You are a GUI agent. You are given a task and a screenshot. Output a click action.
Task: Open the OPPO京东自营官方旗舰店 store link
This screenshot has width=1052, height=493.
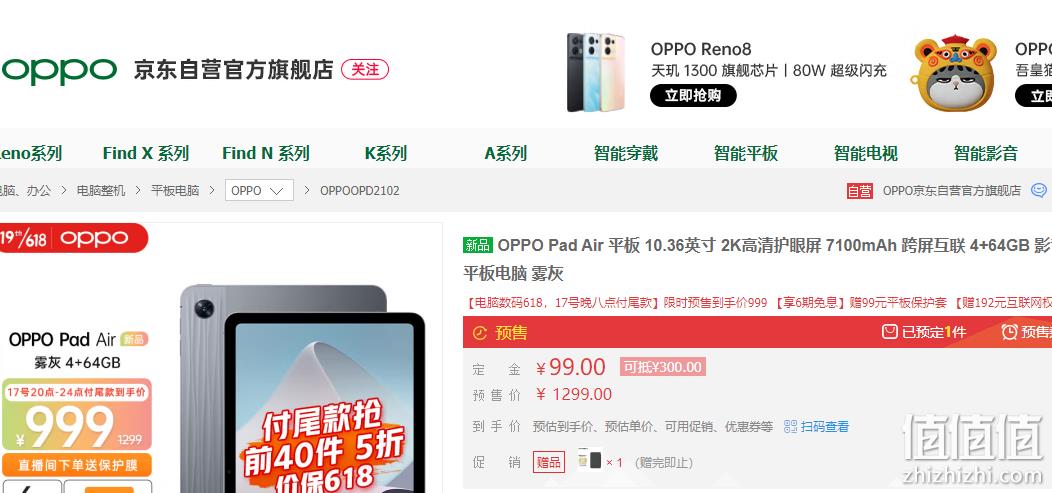tap(951, 190)
